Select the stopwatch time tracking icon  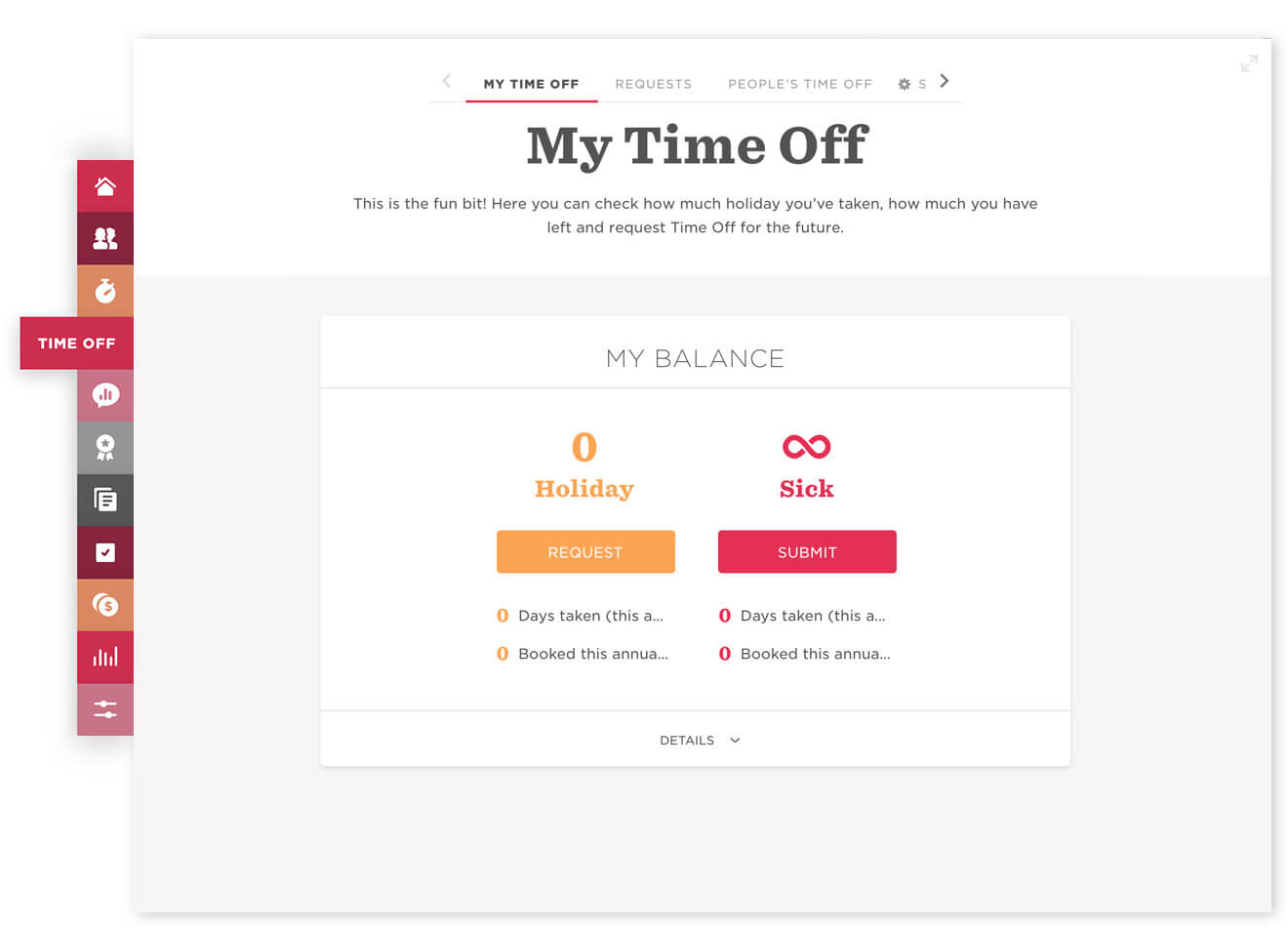105,291
